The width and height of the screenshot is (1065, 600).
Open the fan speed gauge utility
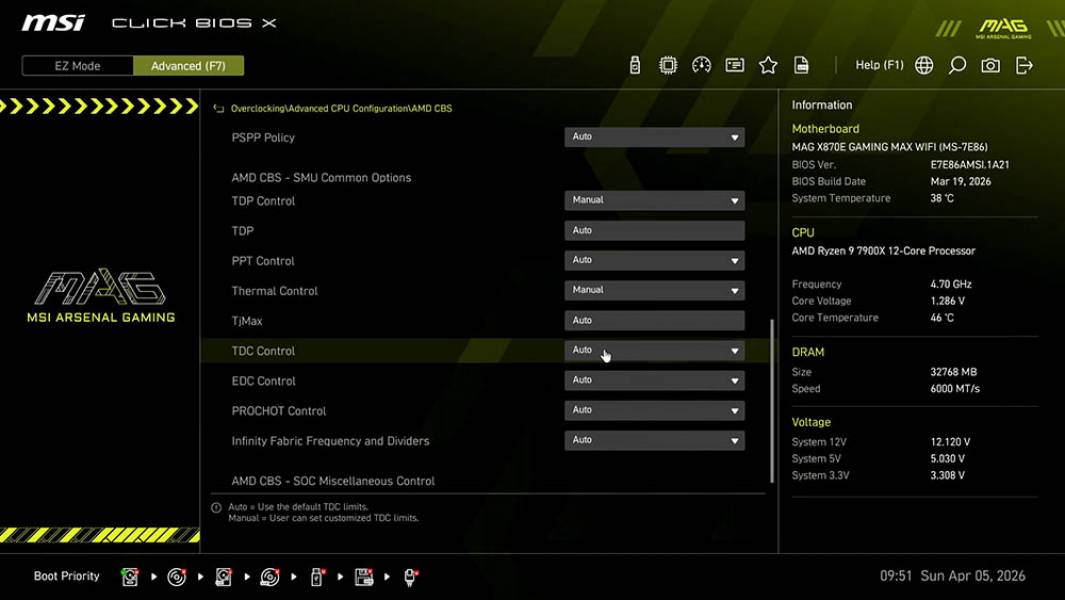click(x=701, y=64)
